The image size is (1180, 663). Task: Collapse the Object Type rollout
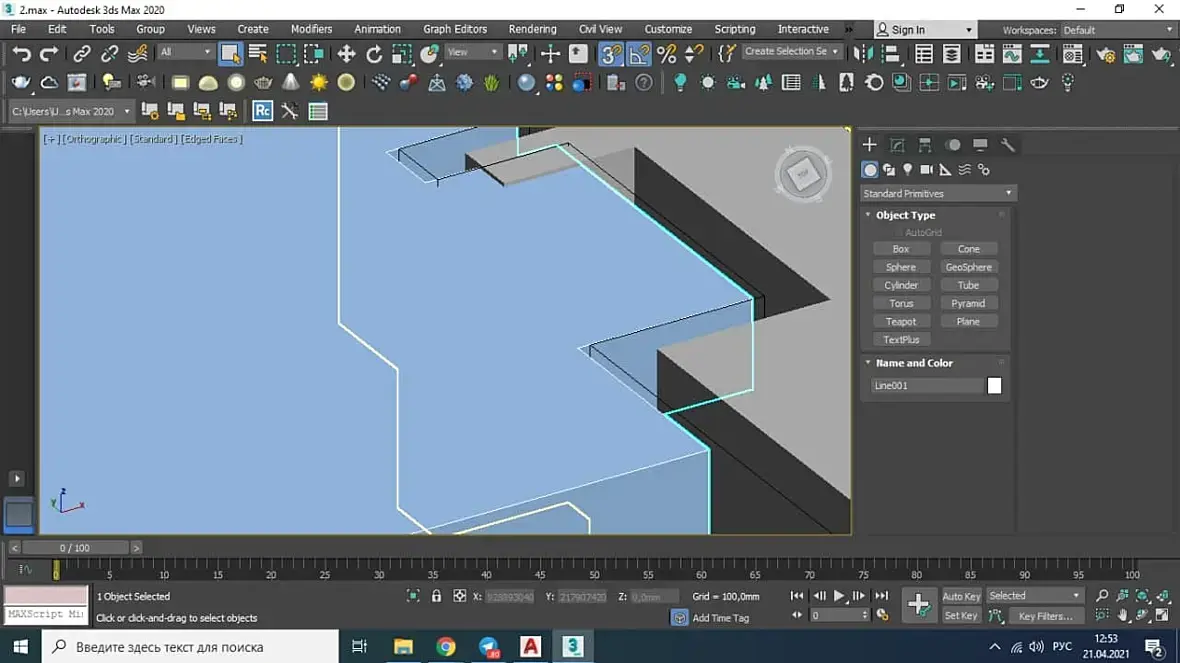point(905,215)
